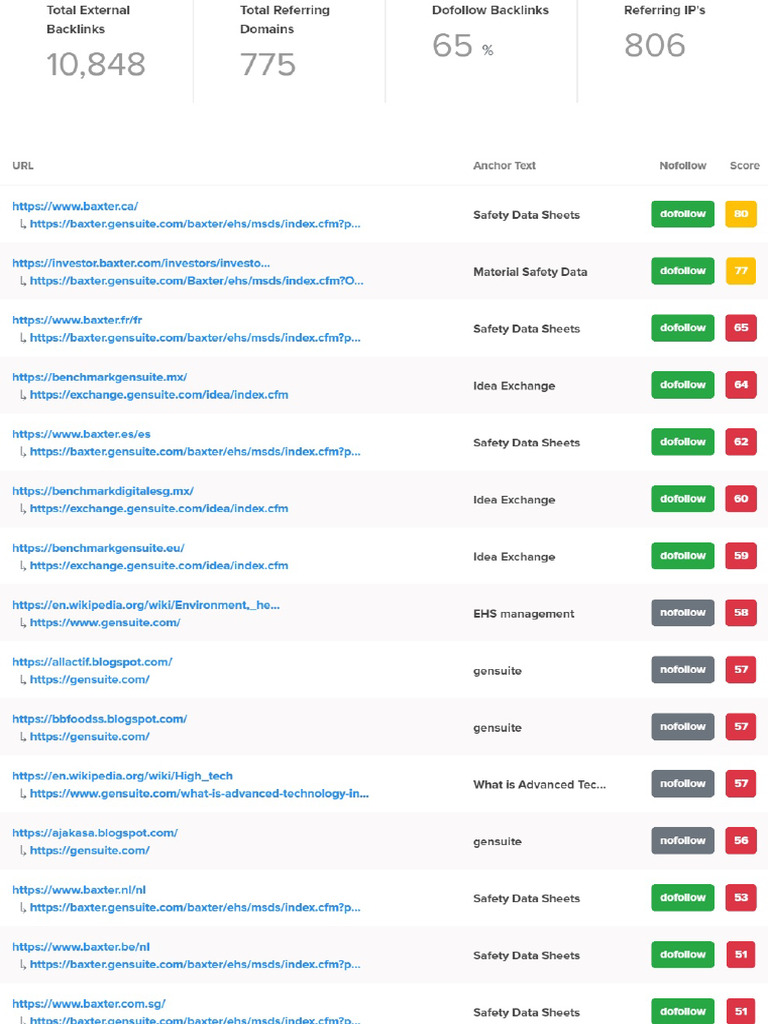Click the red score 65 badge
Viewport: 768px width, 1024px height.
[741, 328]
